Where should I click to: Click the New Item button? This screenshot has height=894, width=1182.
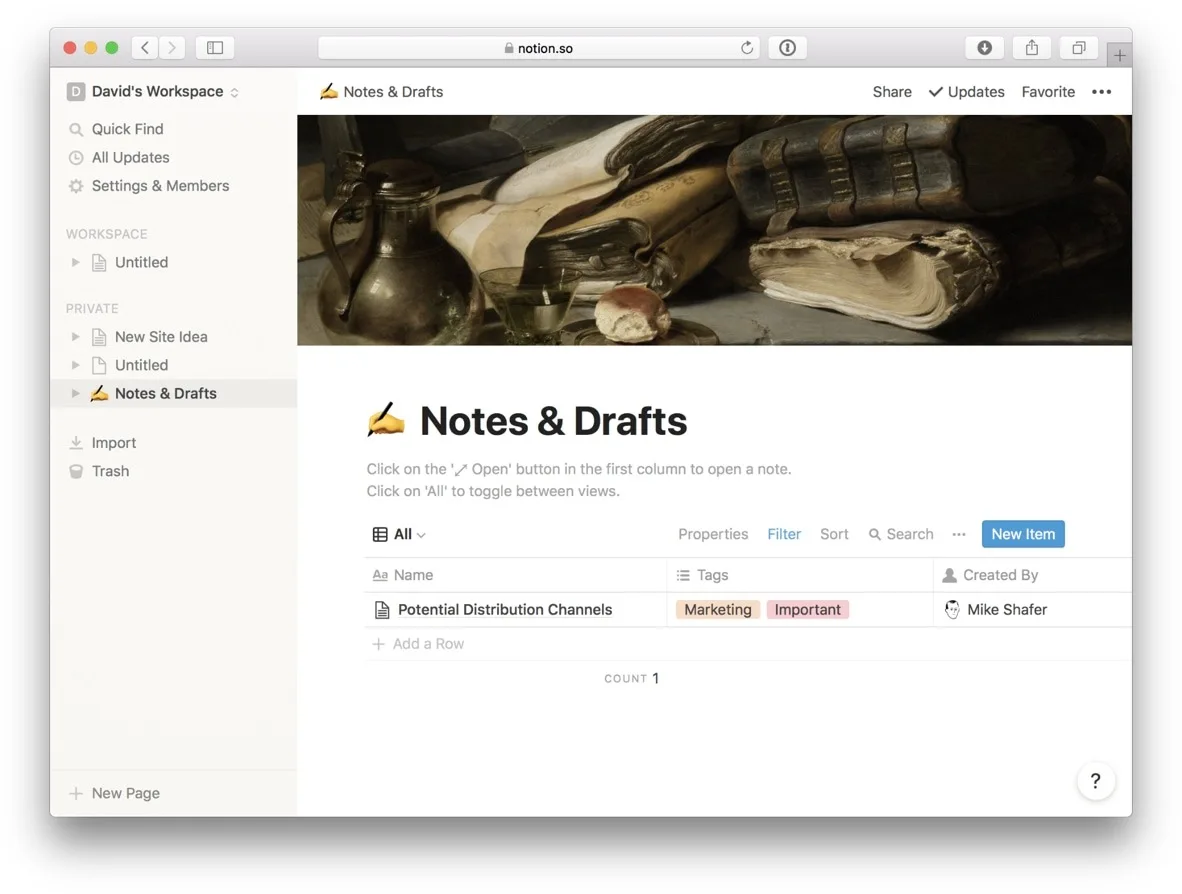1023,534
